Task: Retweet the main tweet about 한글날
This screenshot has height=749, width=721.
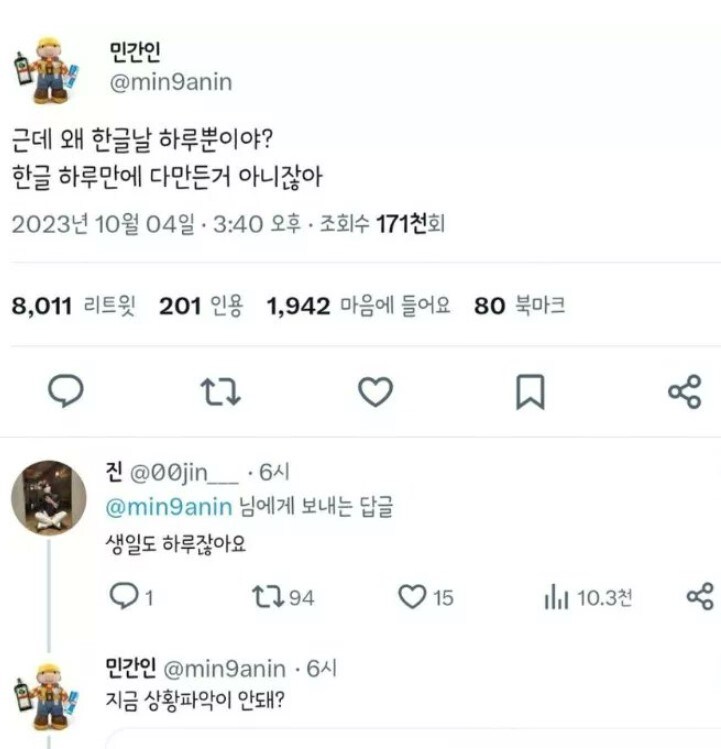Action: (220, 392)
